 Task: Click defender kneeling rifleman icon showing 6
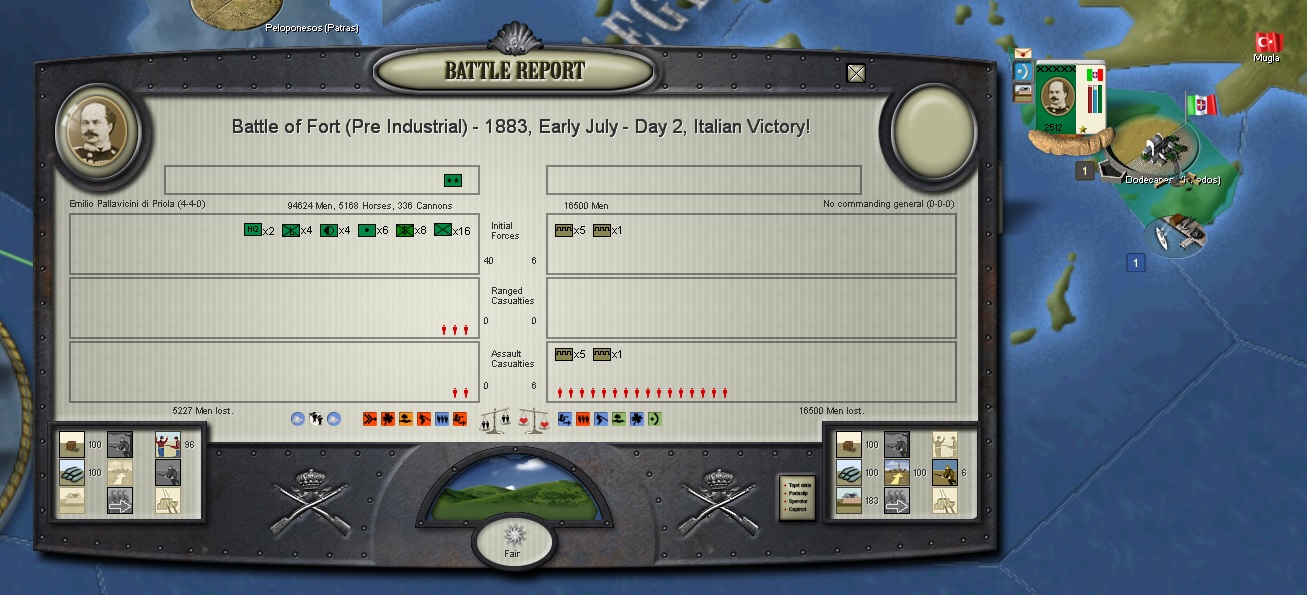944,472
